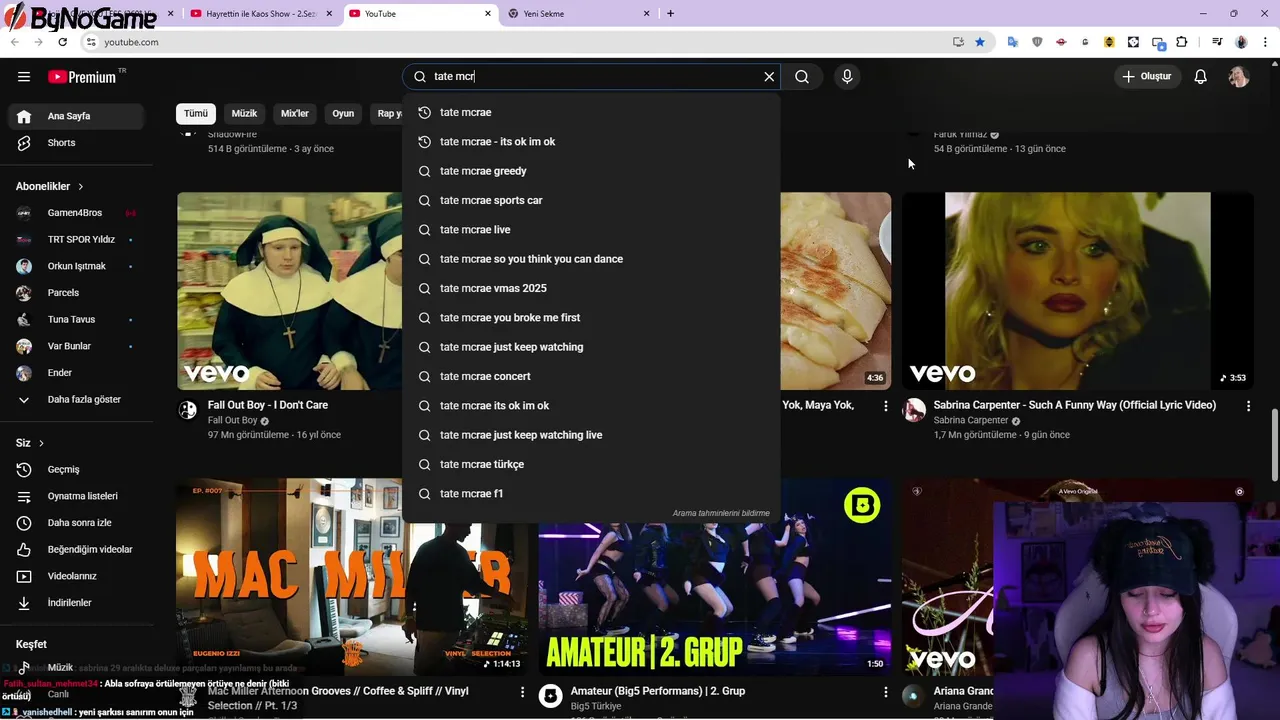Choose suggestion 'tate mcrae live'
This screenshot has height=720, width=1280.
591,229
